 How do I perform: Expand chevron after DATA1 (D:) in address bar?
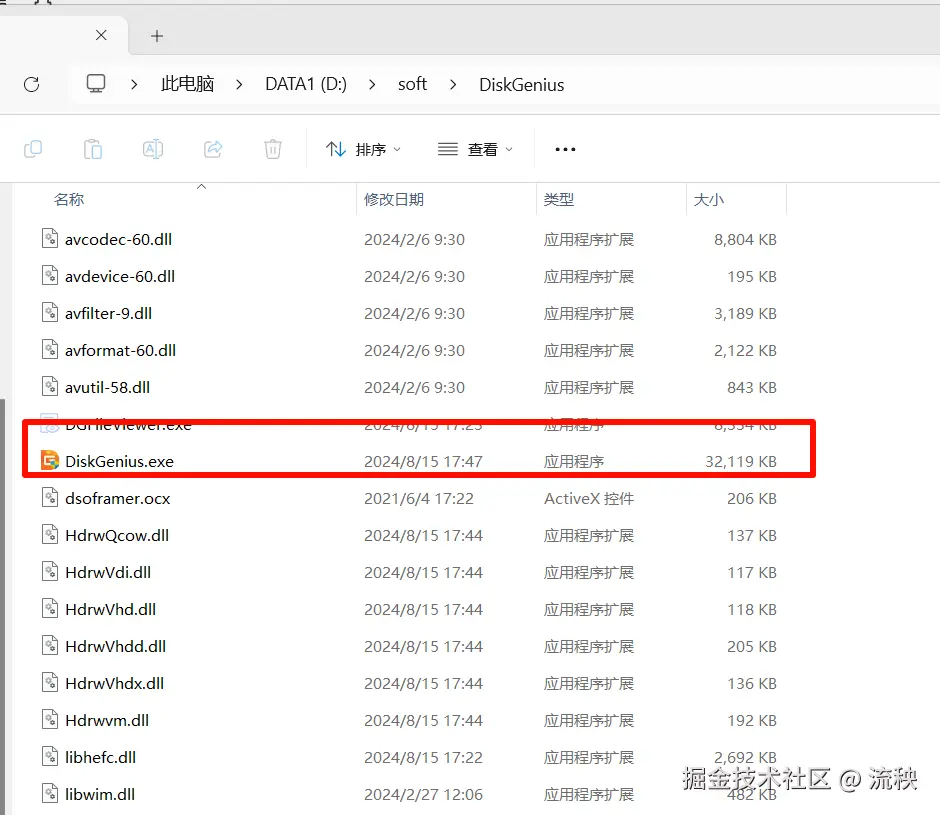tap(372, 85)
